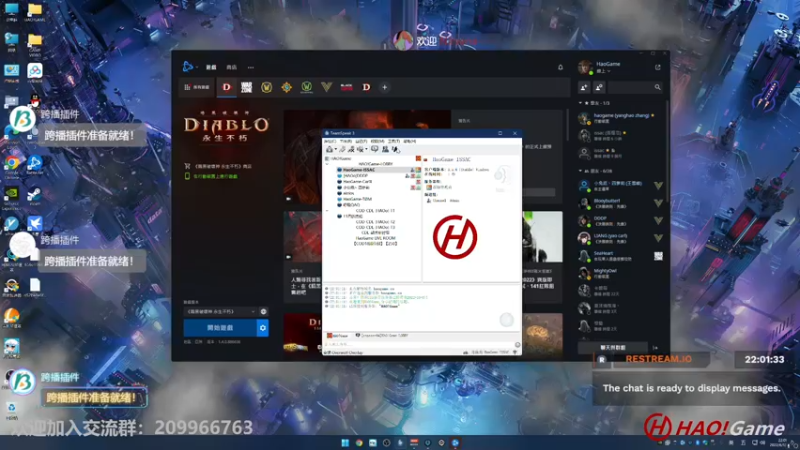Select the WoW Classic game icon

307,87
